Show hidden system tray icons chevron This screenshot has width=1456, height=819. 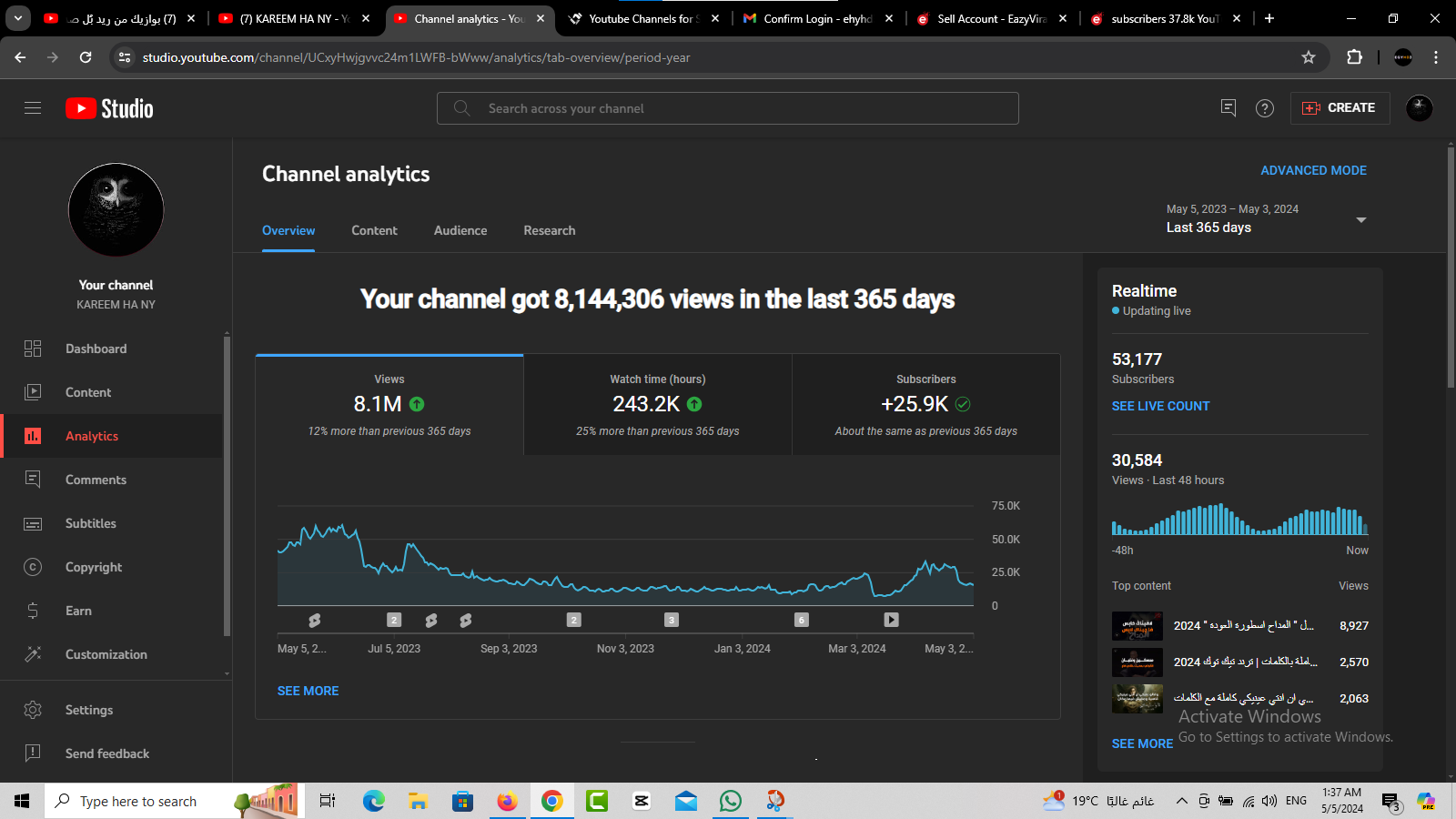(1181, 801)
